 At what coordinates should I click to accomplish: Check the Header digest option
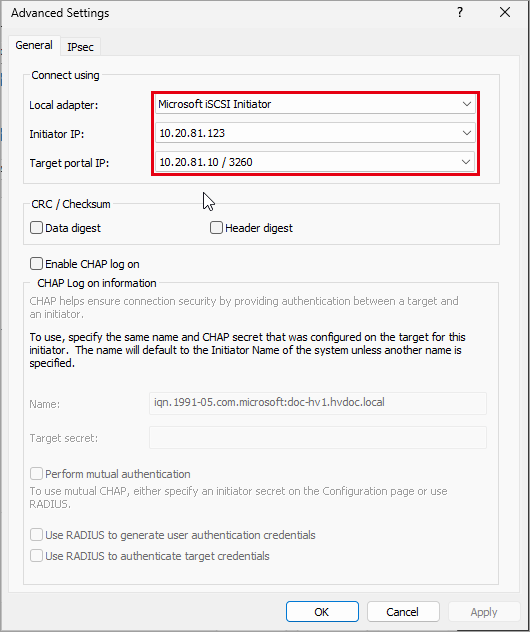216,228
